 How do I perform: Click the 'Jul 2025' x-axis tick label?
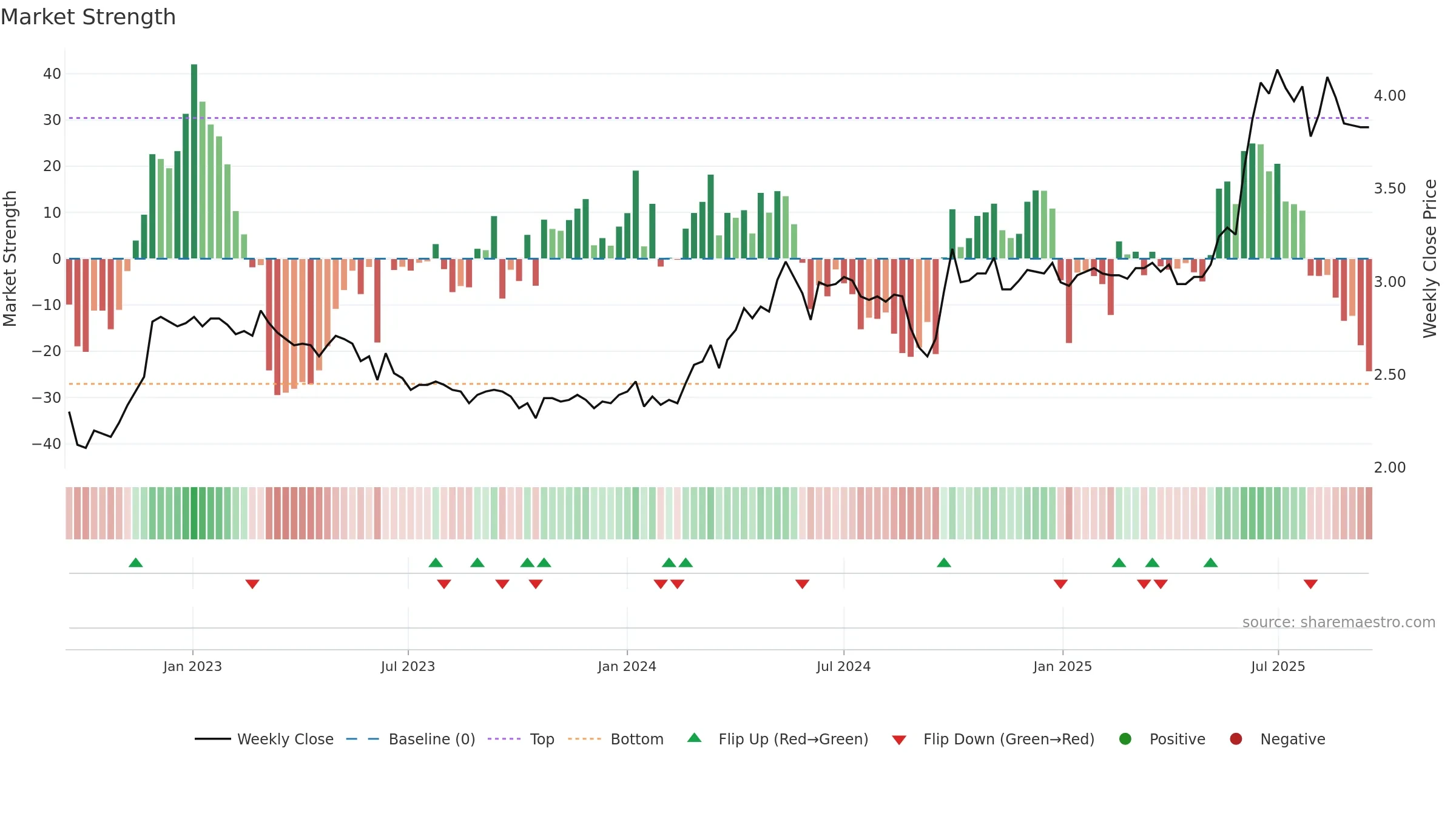point(1278,667)
